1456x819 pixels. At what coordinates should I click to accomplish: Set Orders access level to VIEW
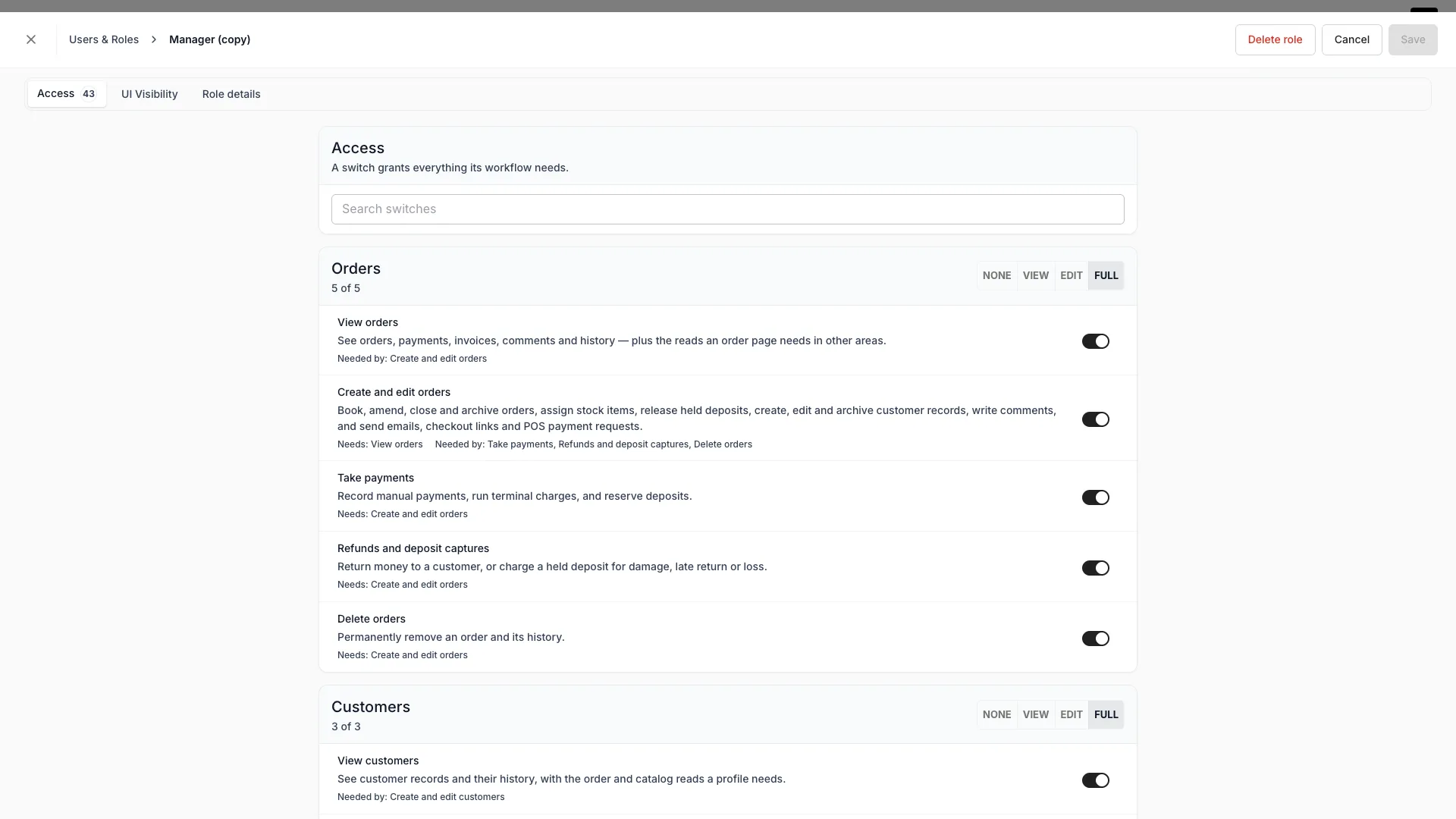coord(1035,276)
